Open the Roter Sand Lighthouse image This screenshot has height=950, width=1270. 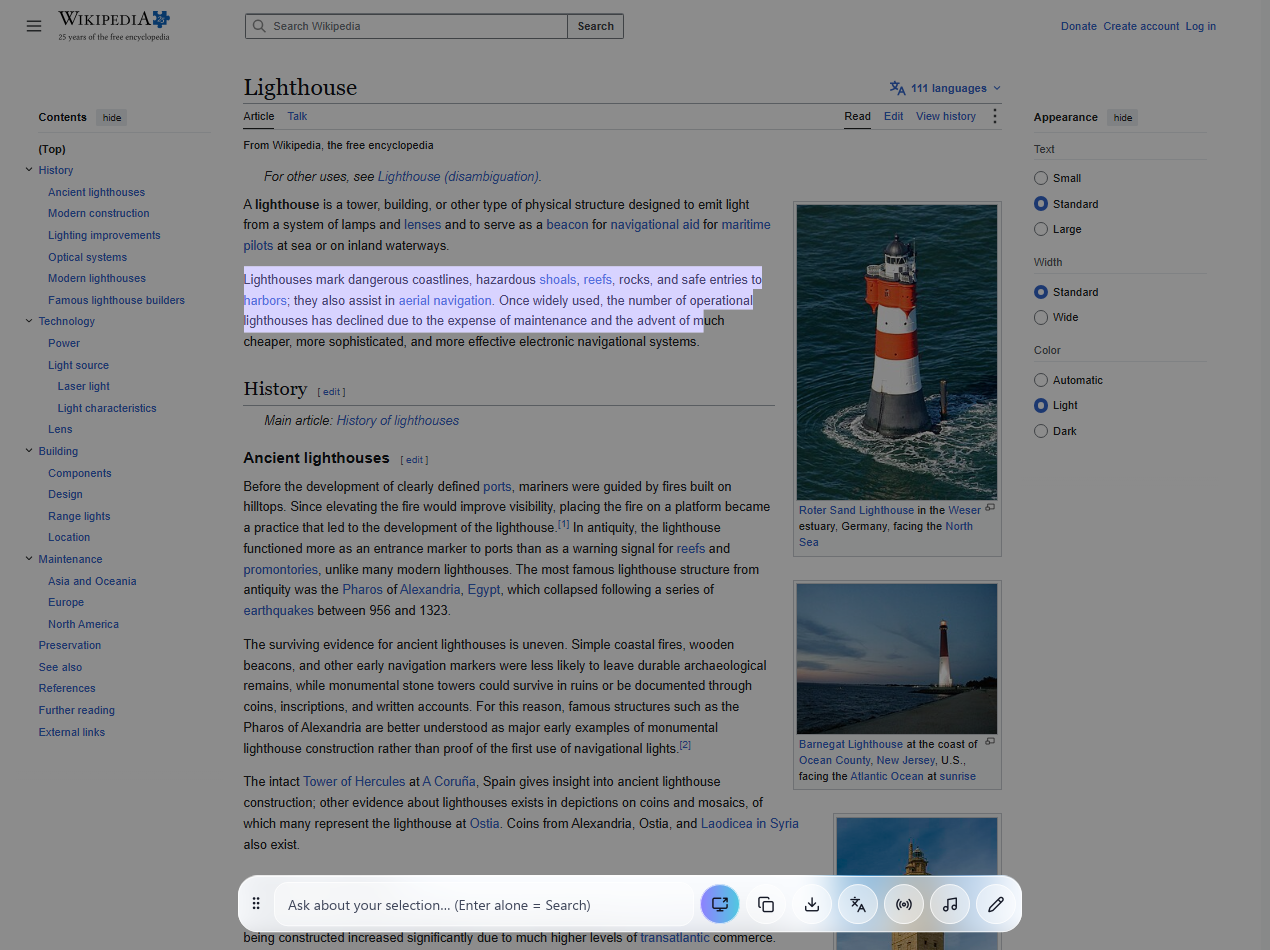(897, 352)
